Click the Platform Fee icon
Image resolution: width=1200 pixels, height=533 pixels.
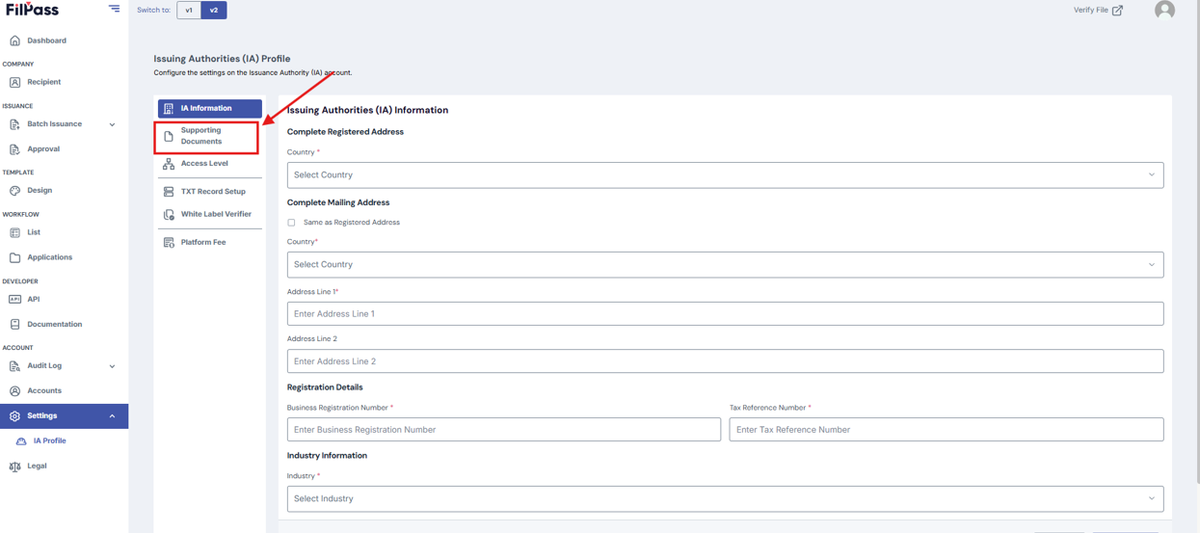pyautogui.click(x=168, y=242)
